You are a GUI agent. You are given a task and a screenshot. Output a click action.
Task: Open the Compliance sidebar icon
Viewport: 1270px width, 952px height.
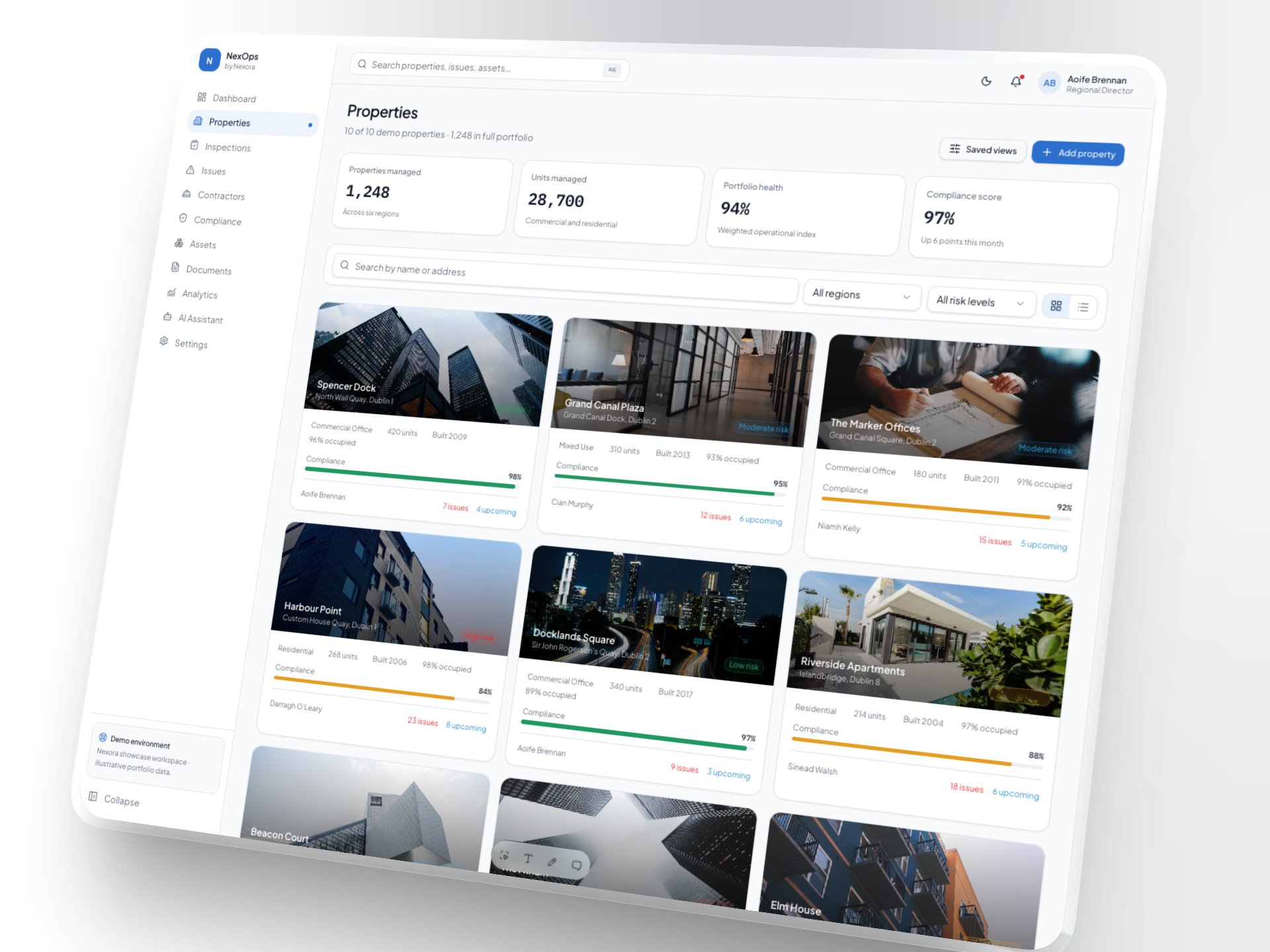(183, 218)
